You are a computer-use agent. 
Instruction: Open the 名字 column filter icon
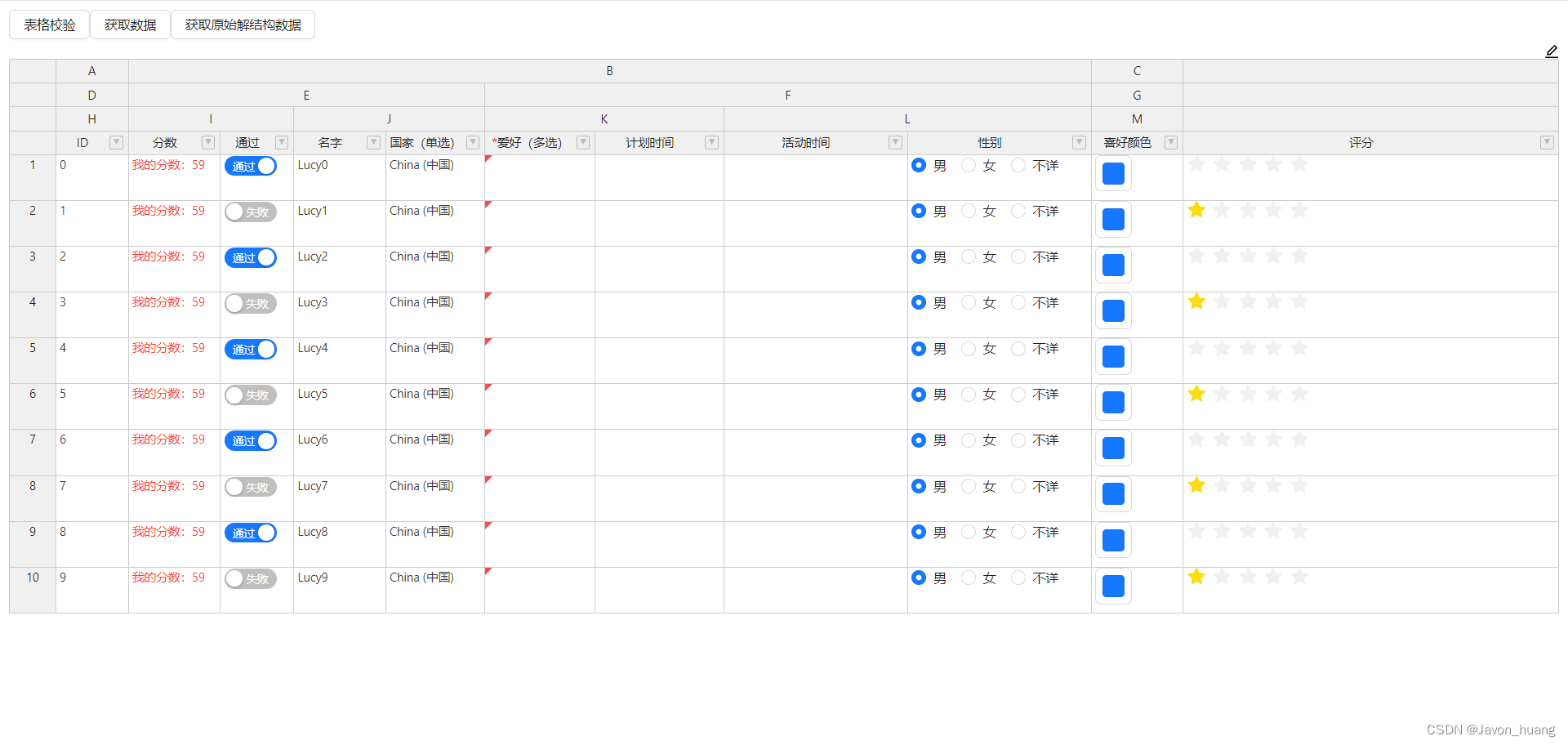tap(373, 142)
